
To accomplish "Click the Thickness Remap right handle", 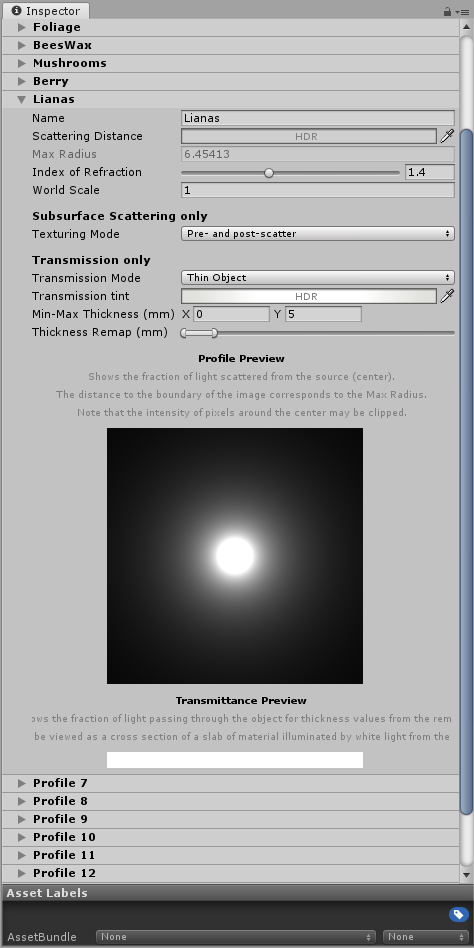I will point(214,333).
